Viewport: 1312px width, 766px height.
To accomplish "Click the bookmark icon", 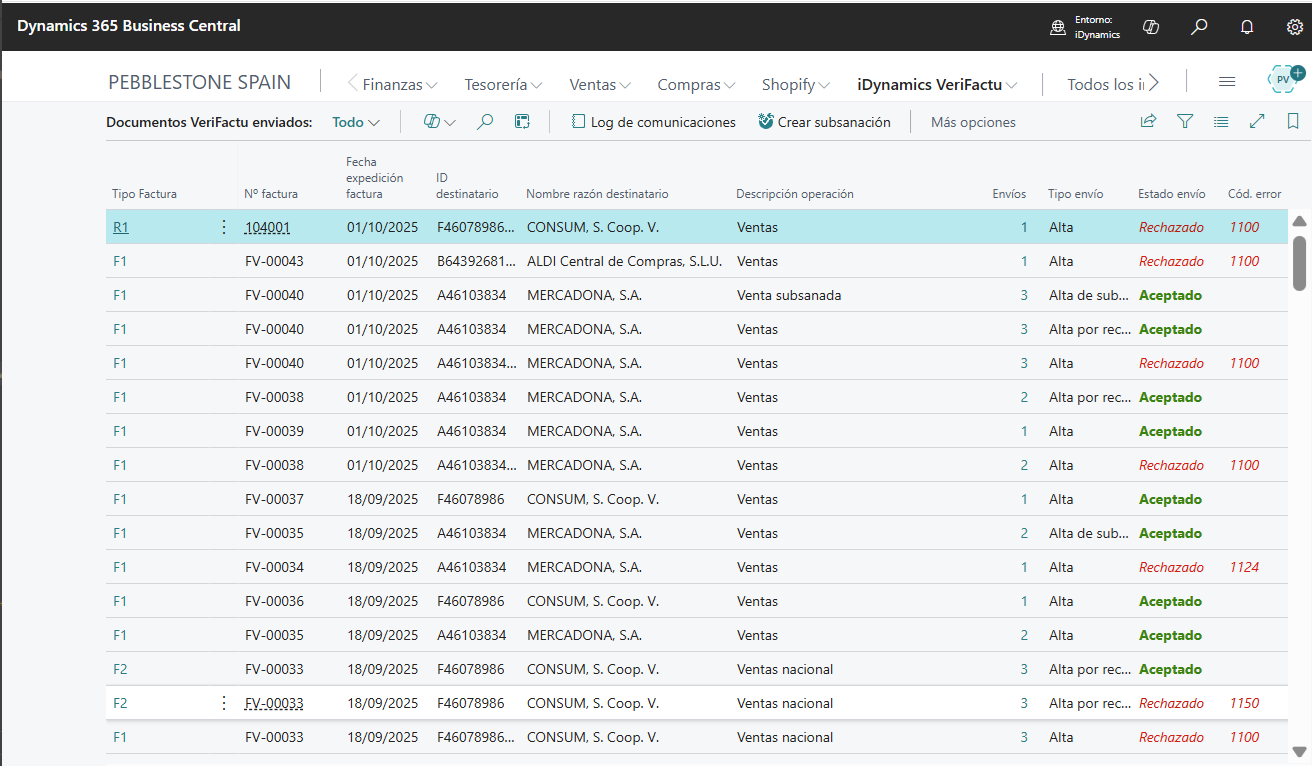I will (1293, 122).
